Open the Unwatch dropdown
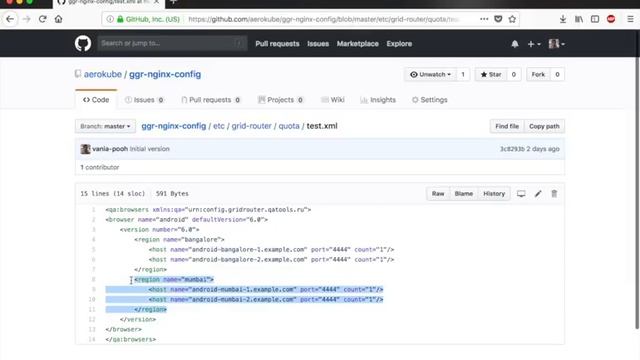Screen dimensions: 640x360 coord(430,74)
